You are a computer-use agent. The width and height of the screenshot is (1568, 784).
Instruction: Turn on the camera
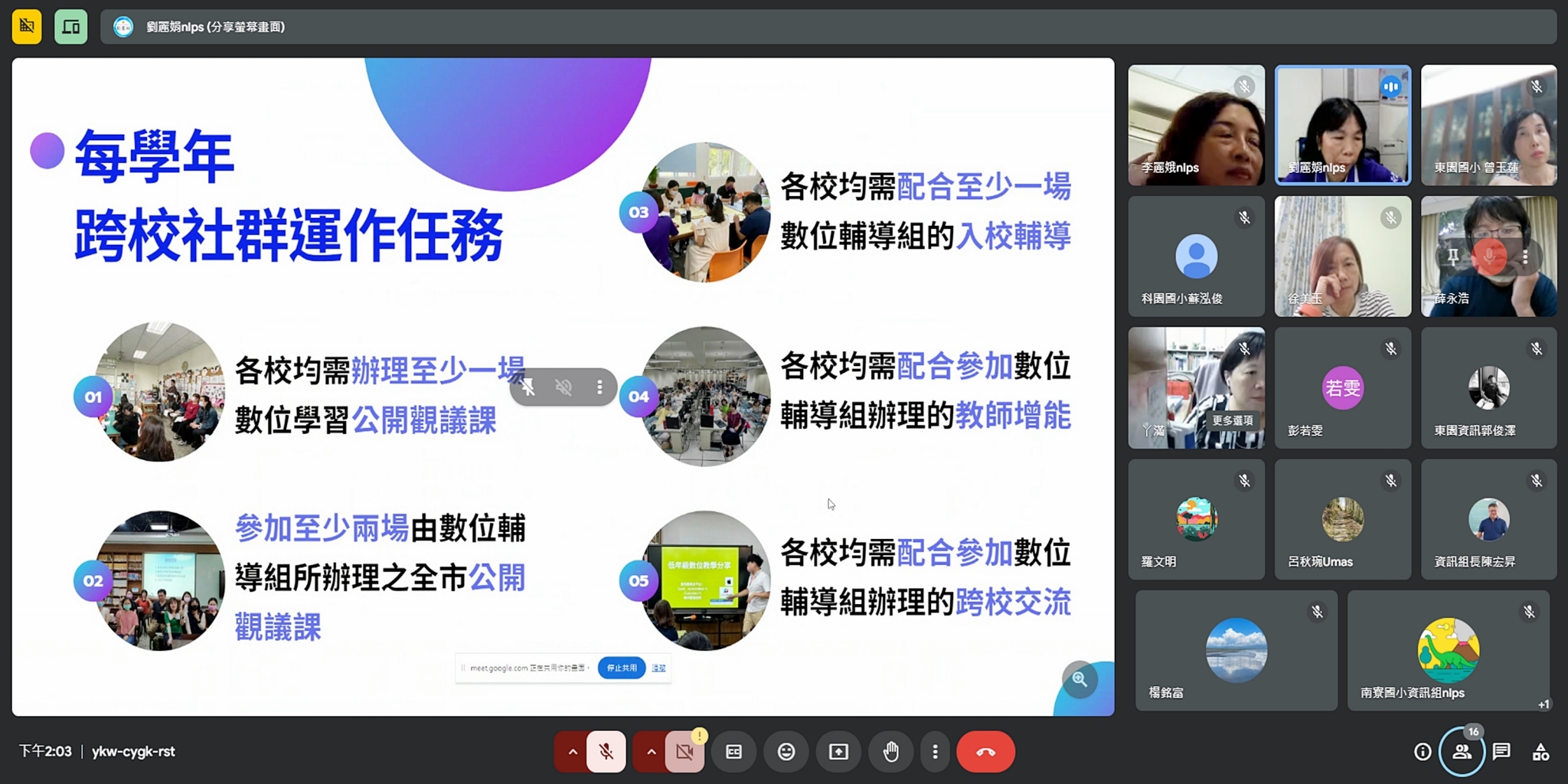[684, 752]
